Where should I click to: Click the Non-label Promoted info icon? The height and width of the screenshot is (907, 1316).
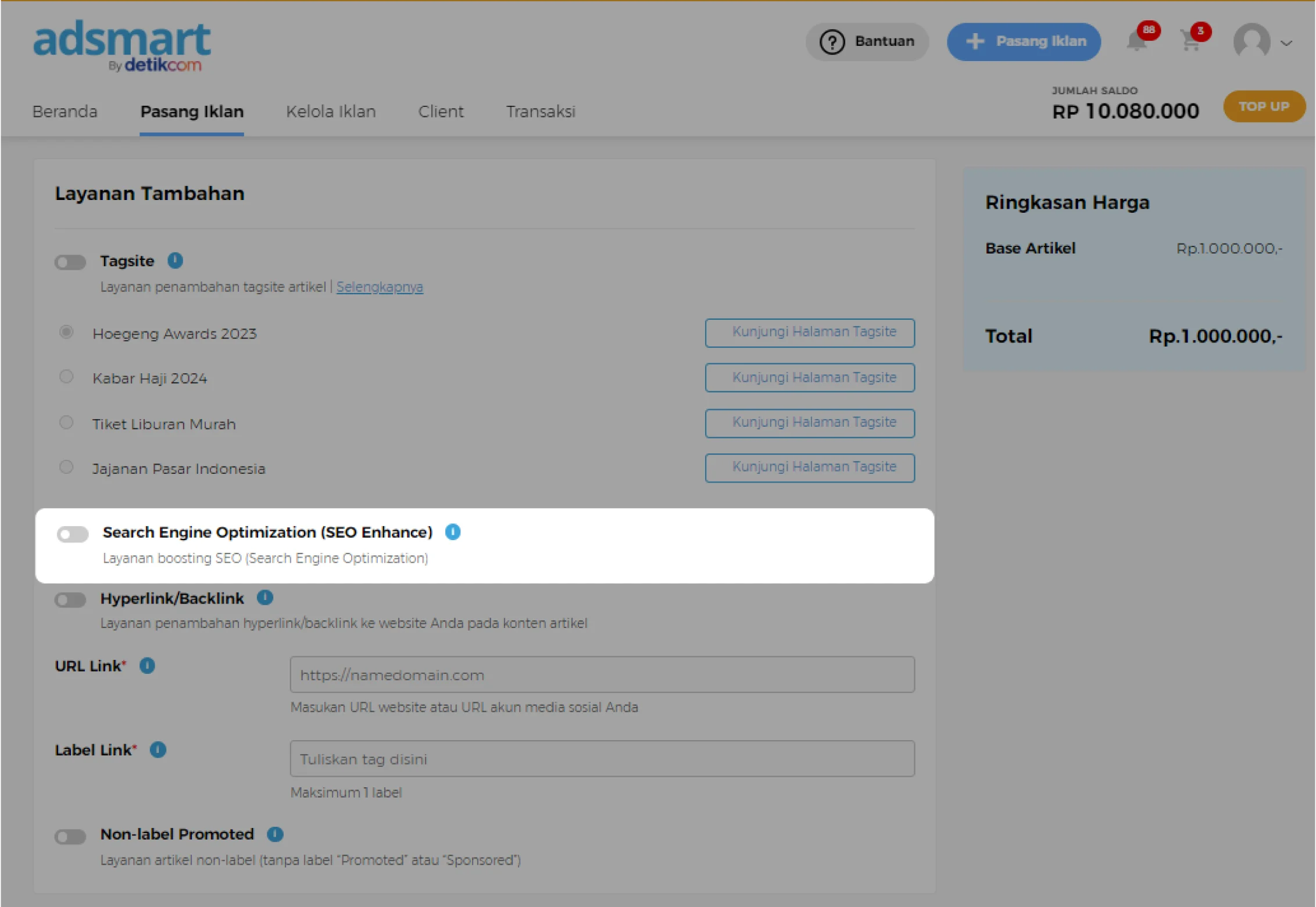(275, 834)
